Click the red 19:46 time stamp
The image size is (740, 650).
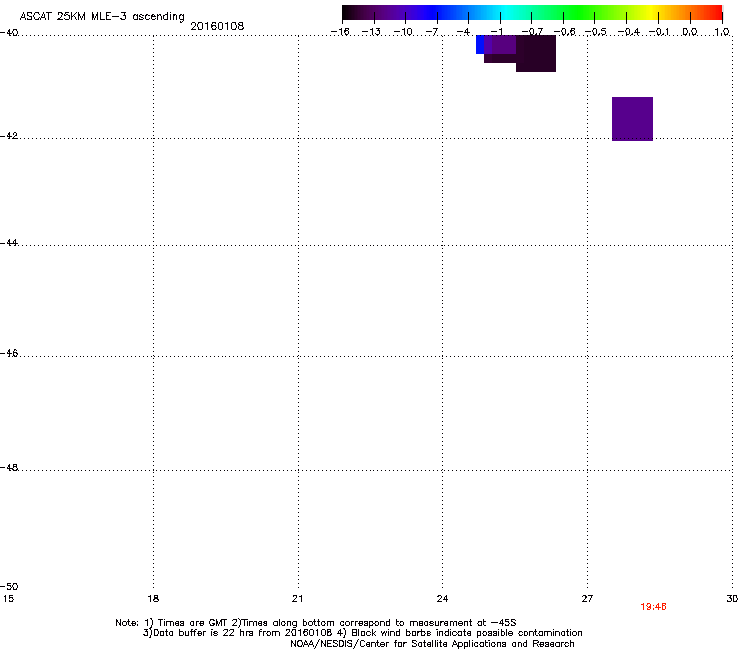(653, 607)
